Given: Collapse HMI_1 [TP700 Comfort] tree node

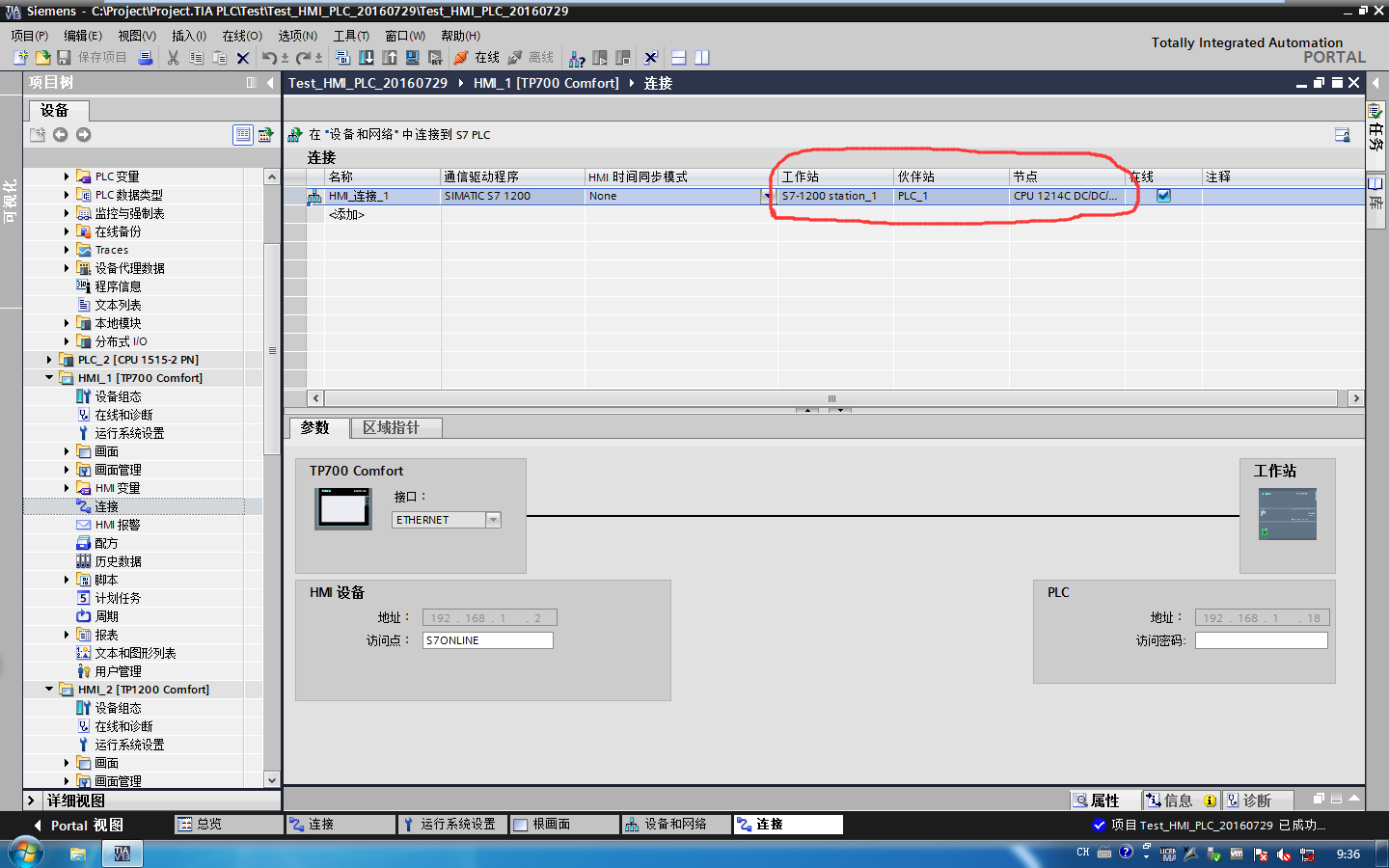Looking at the screenshot, I should 49,378.
